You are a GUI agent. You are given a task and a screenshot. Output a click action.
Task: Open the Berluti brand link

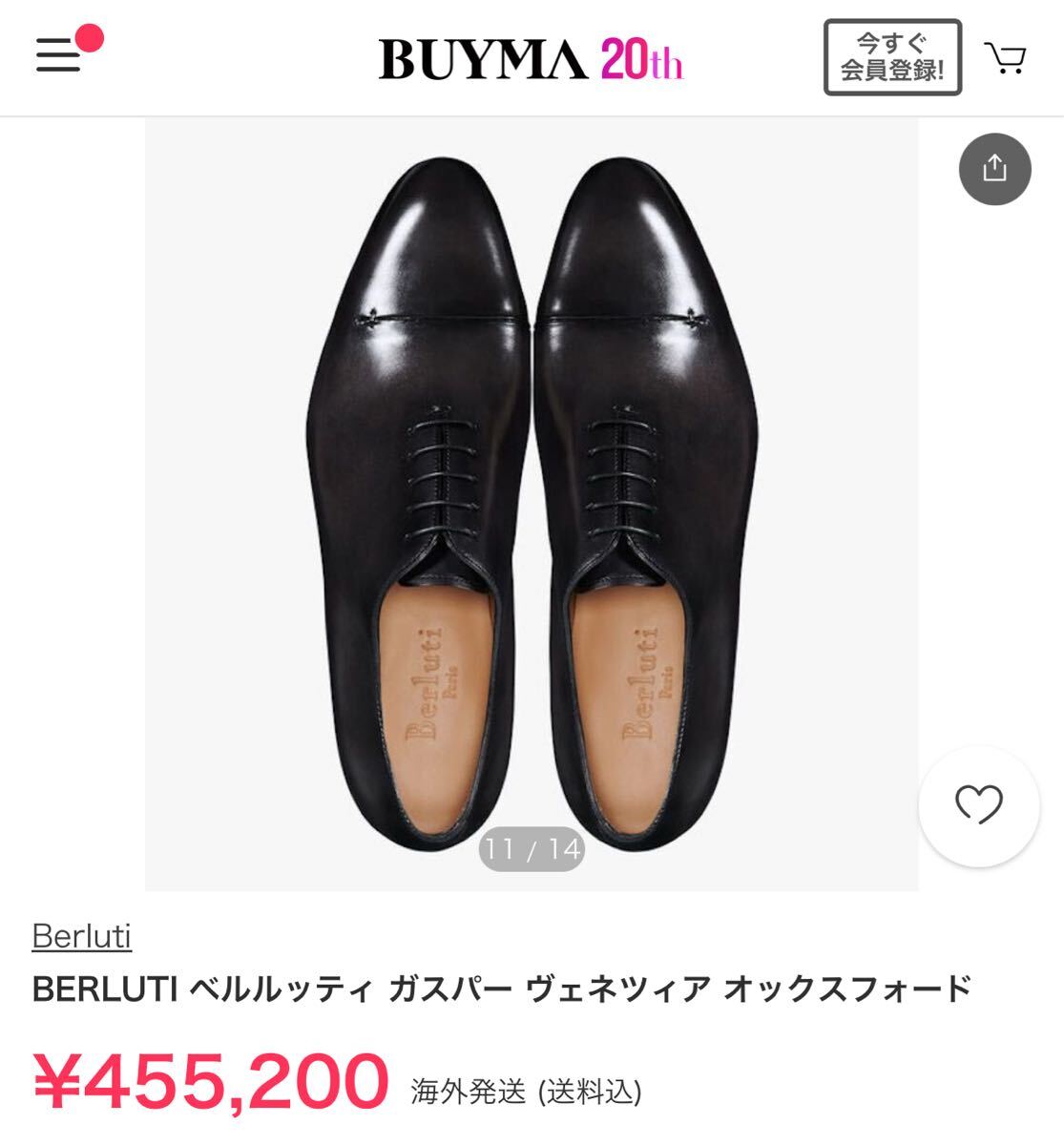[82, 936]
